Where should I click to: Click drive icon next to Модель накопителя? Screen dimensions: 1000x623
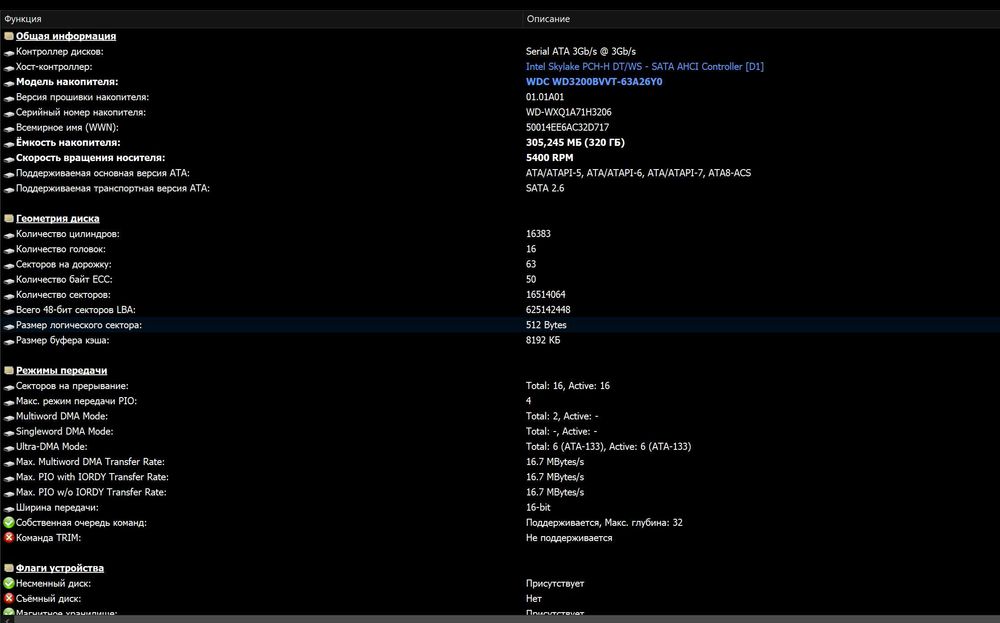pyautogui.click(x=9, y=83)
